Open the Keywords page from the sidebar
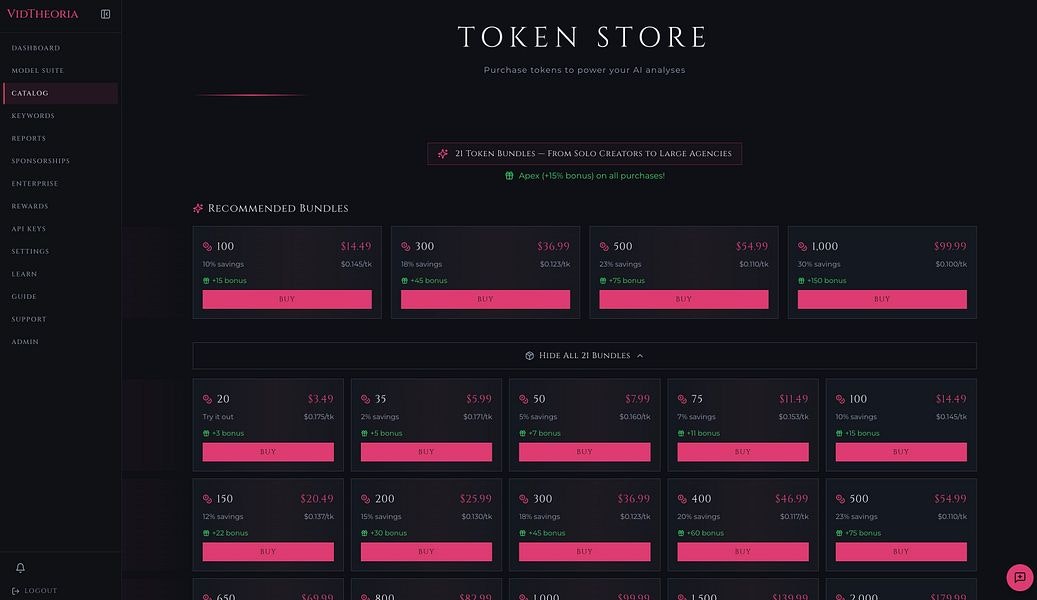1037x600 pixels. tap(32, 115)
